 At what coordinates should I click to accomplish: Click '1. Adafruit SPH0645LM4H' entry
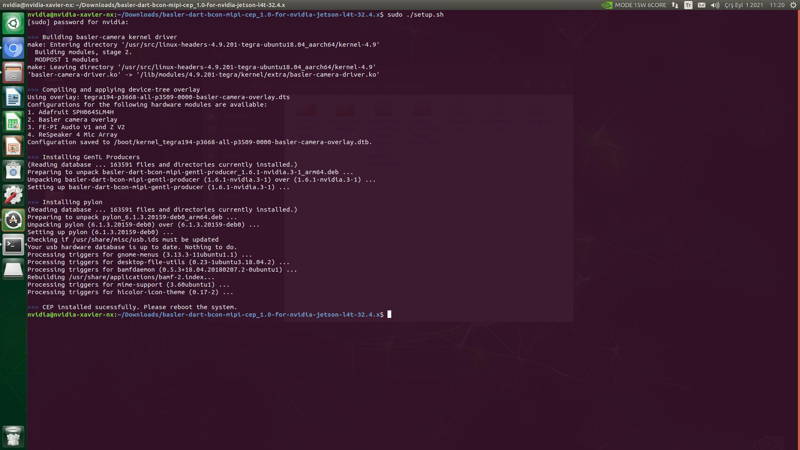click(70, 112)
